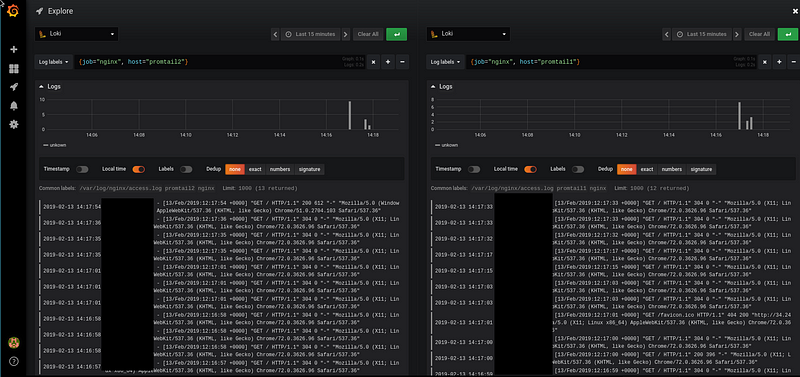Click the tallest bar in left logs graph
The width and height of the screenshot is (800, 377).
350,115
